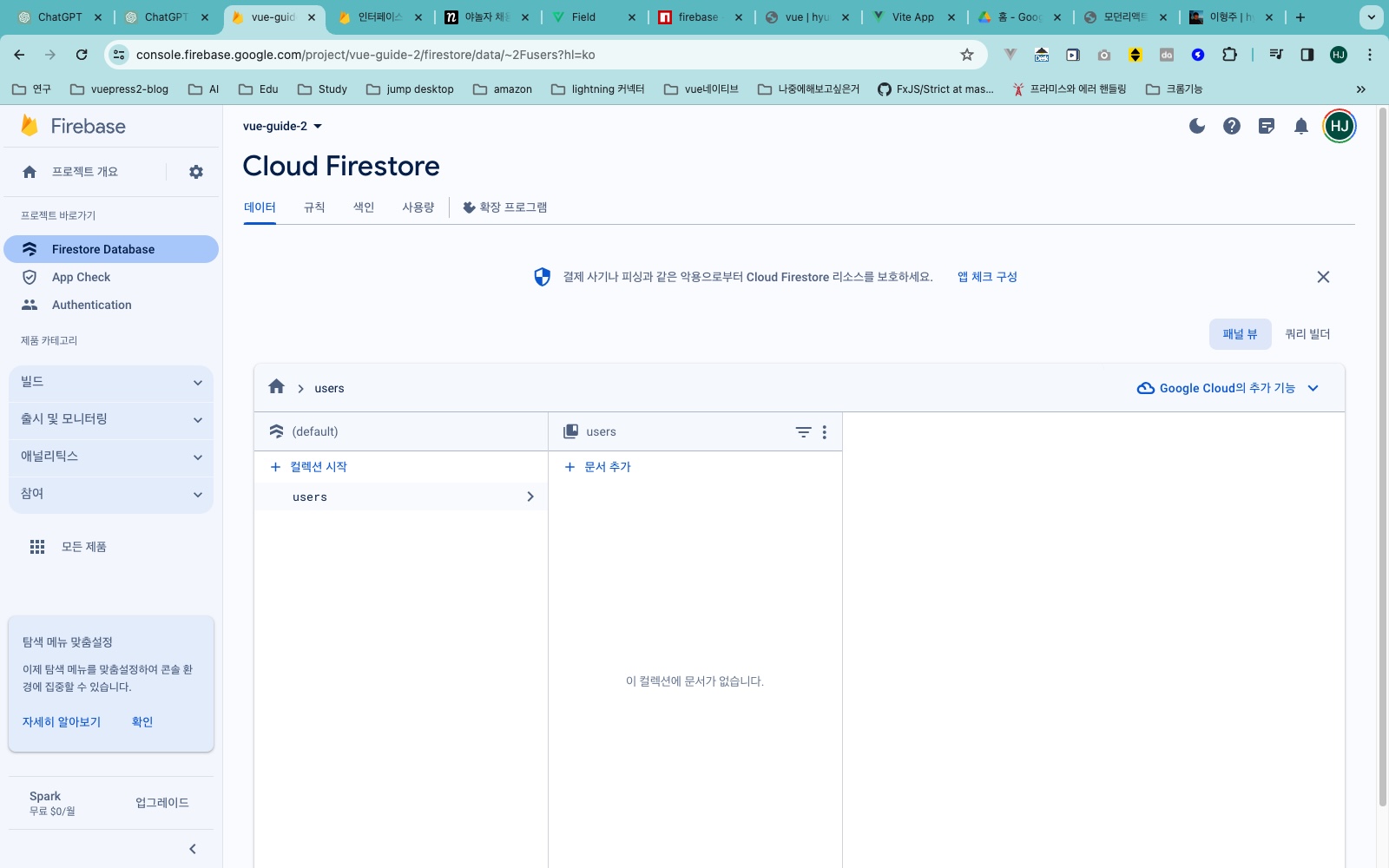Open vue-guide-2 project dropdown
This screenshot has height=868, width=1389.
(x=282, y=126)
